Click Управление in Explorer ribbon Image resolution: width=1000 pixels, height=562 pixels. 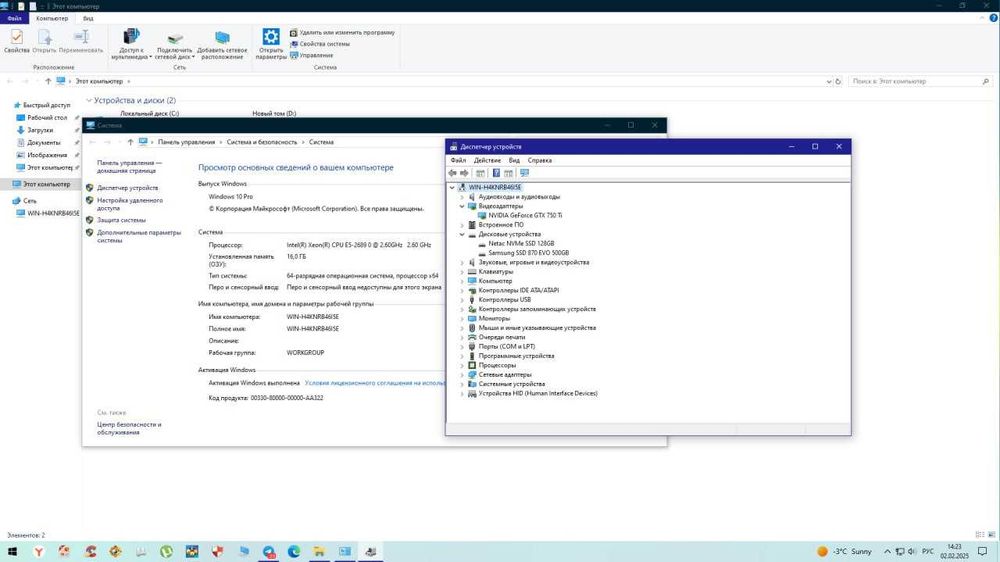311,55
